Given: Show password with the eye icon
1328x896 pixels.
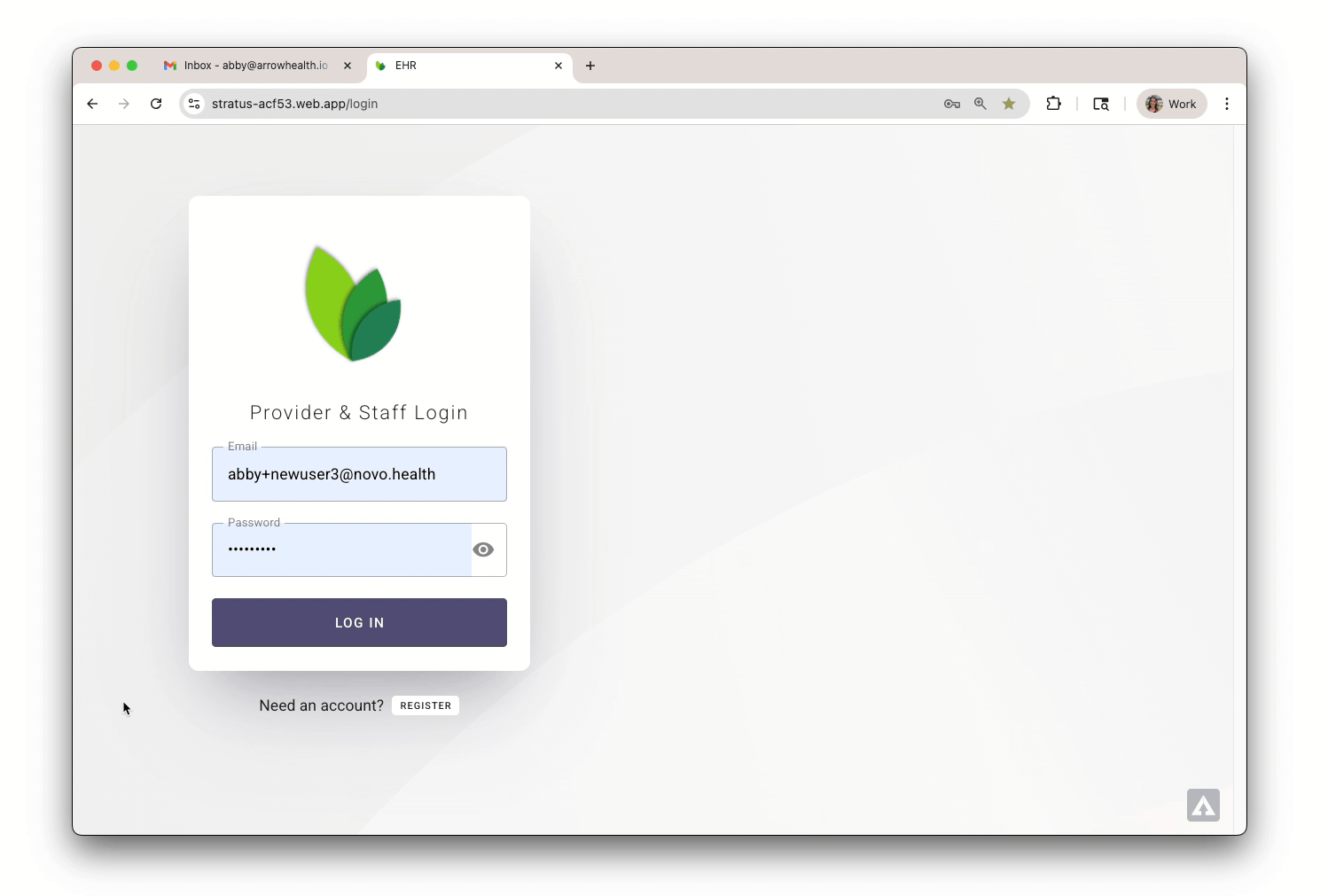Looking at the screenshot, I should (x=483, y=549).
